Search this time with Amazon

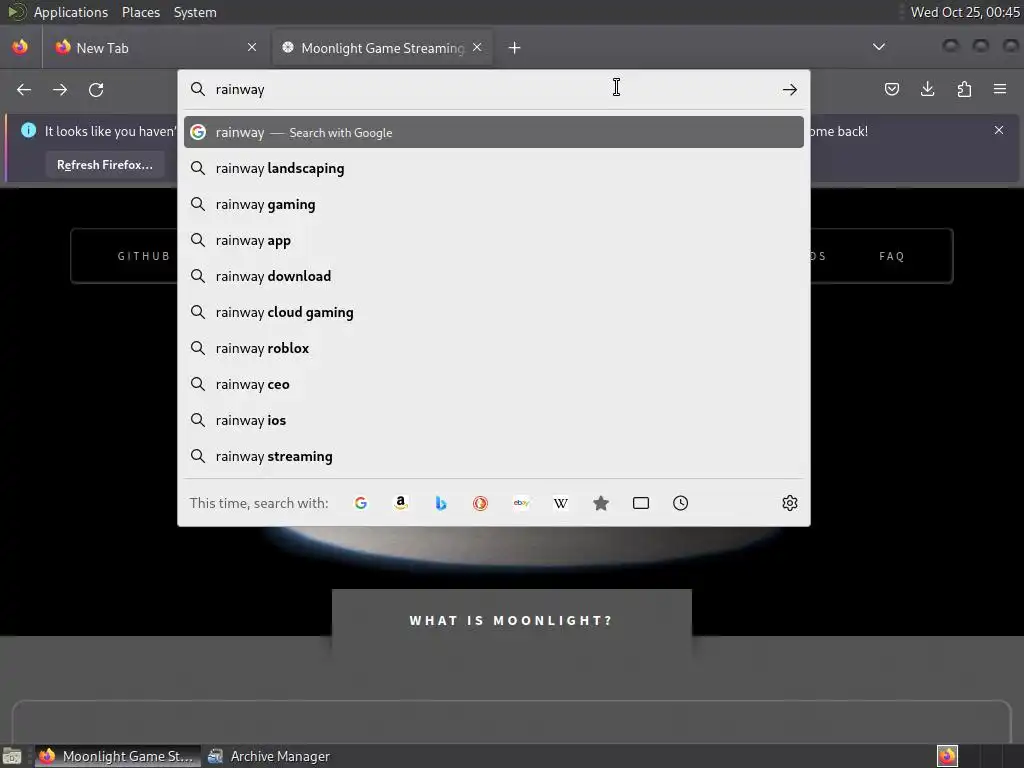click(x=400, y=503)
